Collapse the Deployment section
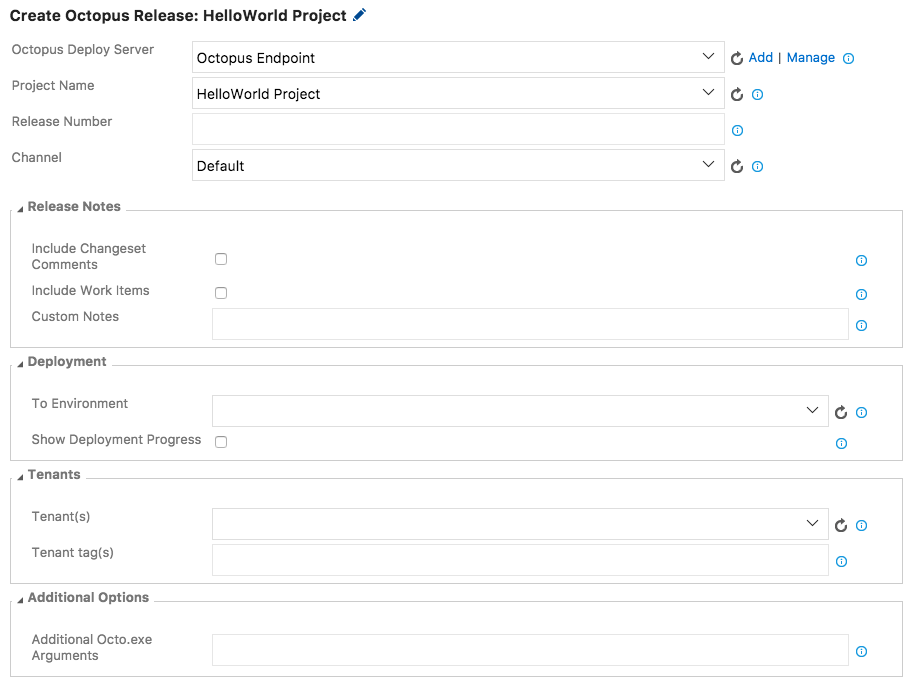909x682 pixels. point(20,364)
